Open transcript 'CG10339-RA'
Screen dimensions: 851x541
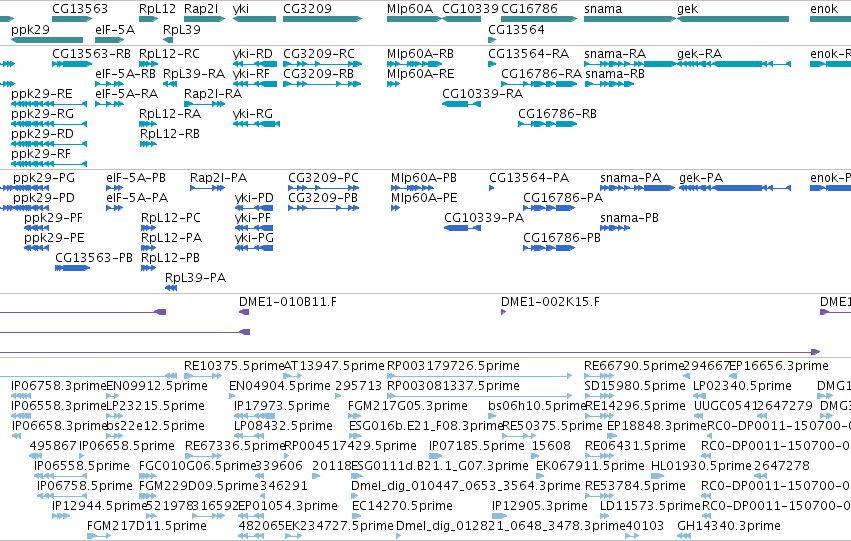(482, 94)
